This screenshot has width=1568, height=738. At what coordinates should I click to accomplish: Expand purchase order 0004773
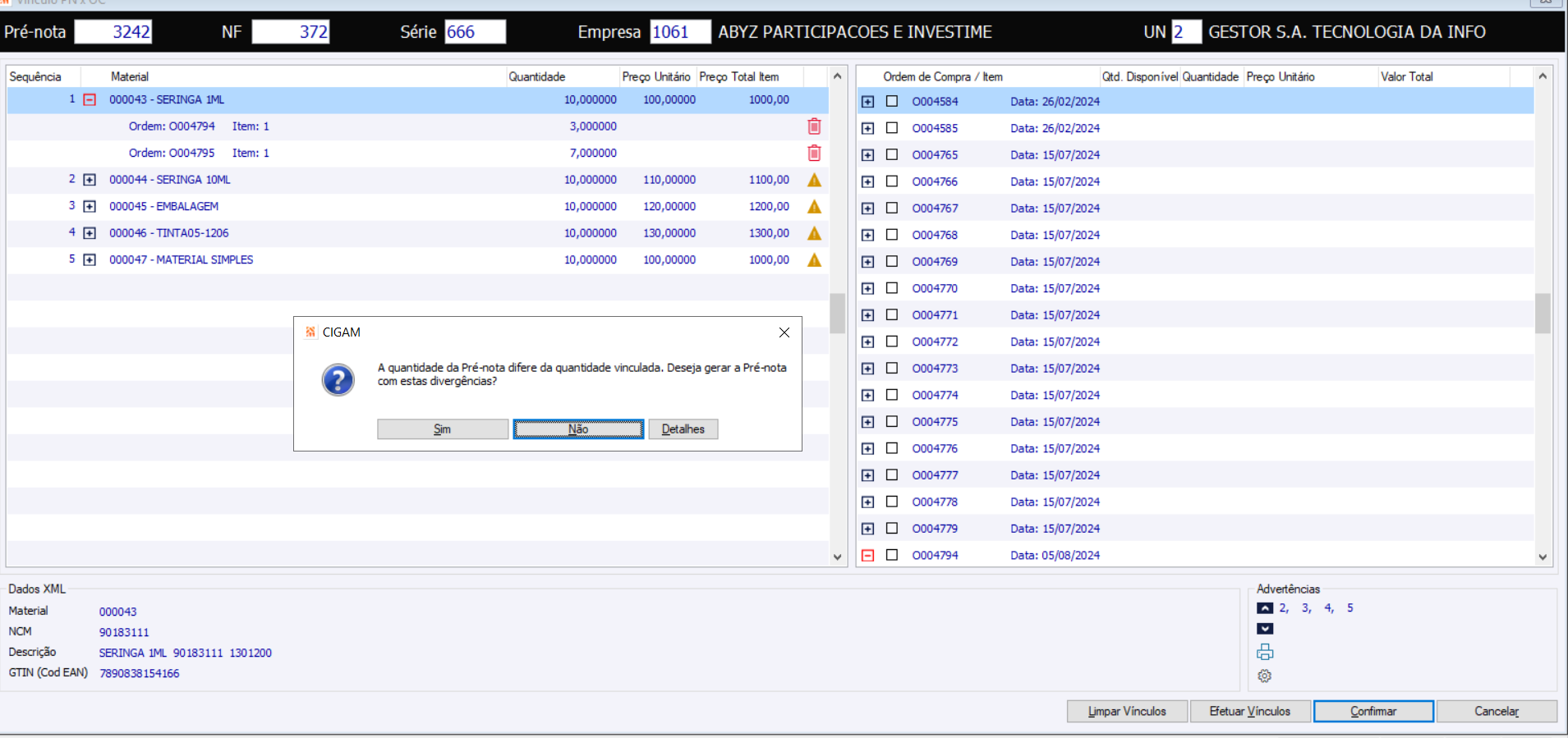[x=868, y=369]
